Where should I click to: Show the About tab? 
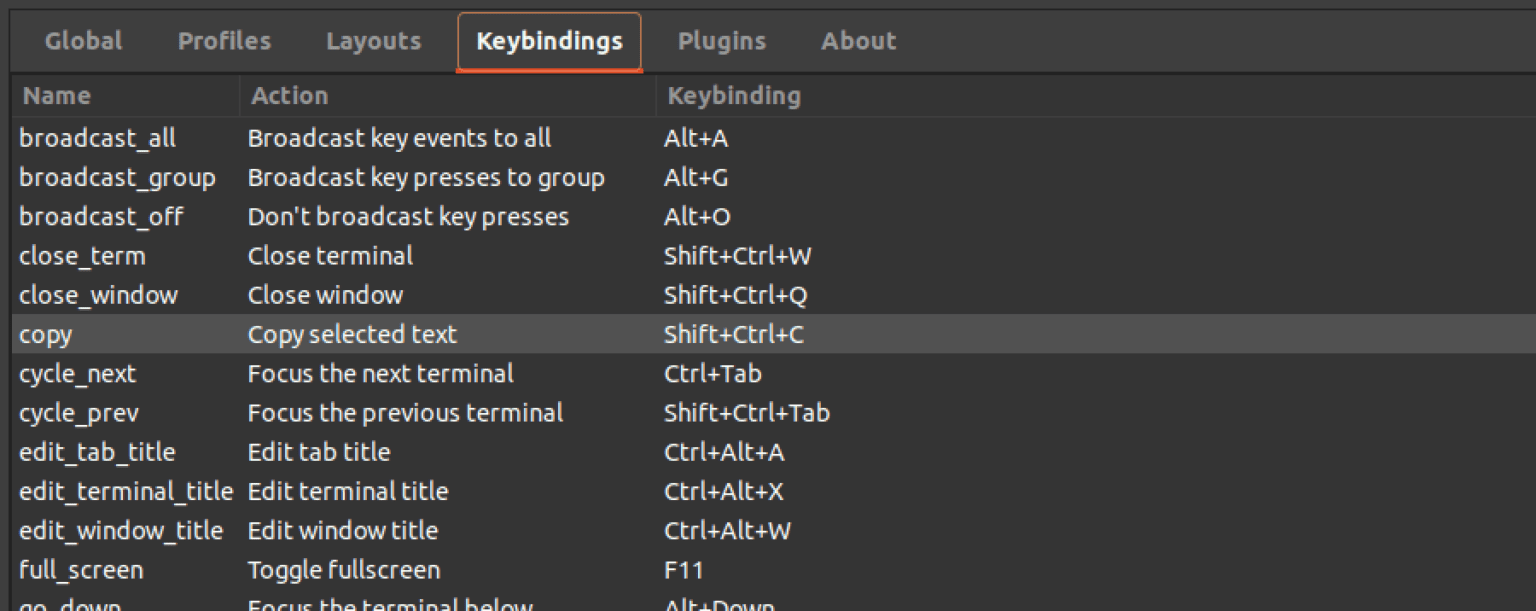(x=858, y=41)
